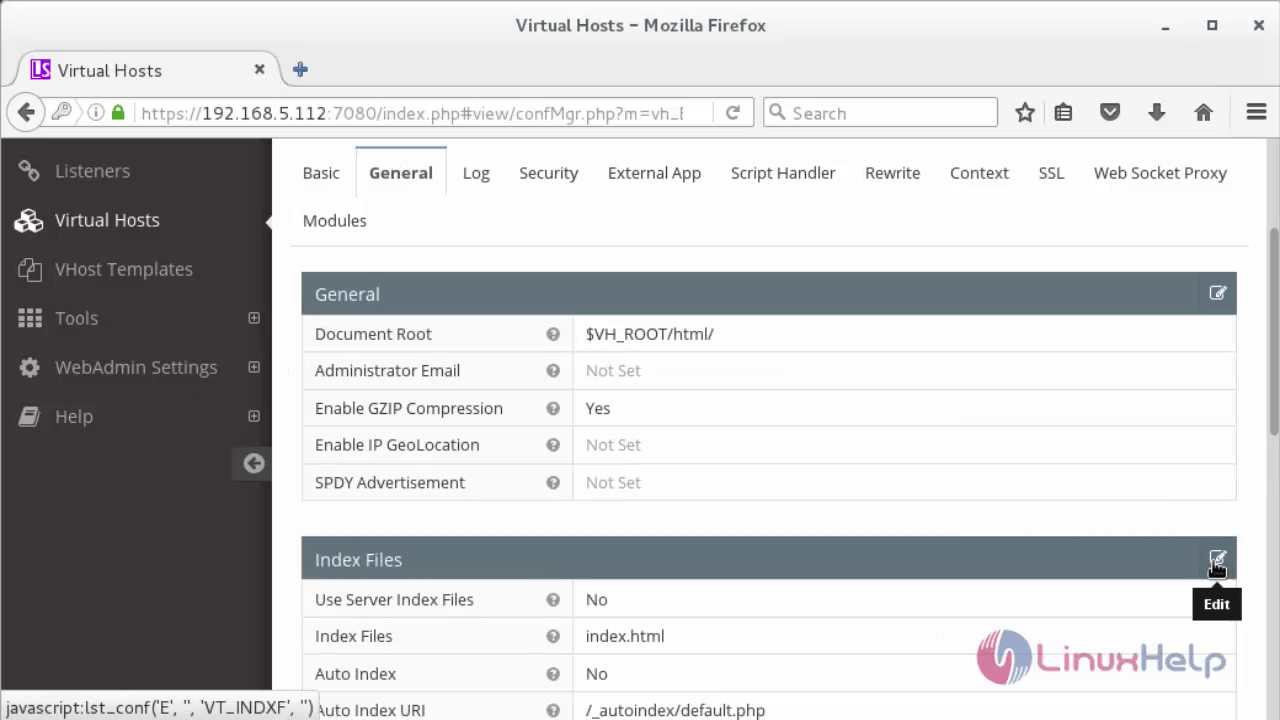Edit the Index Files section
This screenshot has width=1280, height=720.
click(x=1217, y=559)
